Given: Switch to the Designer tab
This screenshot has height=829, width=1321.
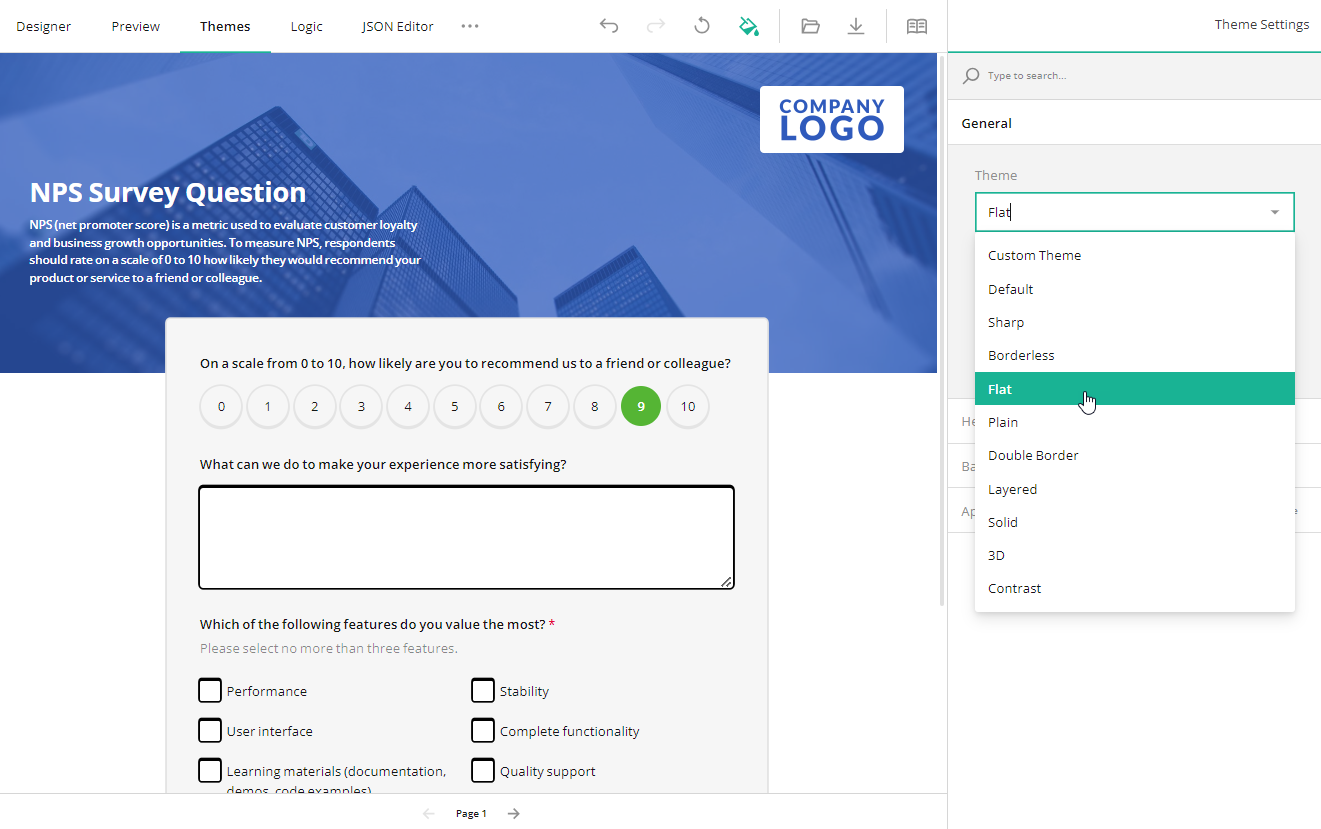Looking at the screenshot, I should (44, 26).
